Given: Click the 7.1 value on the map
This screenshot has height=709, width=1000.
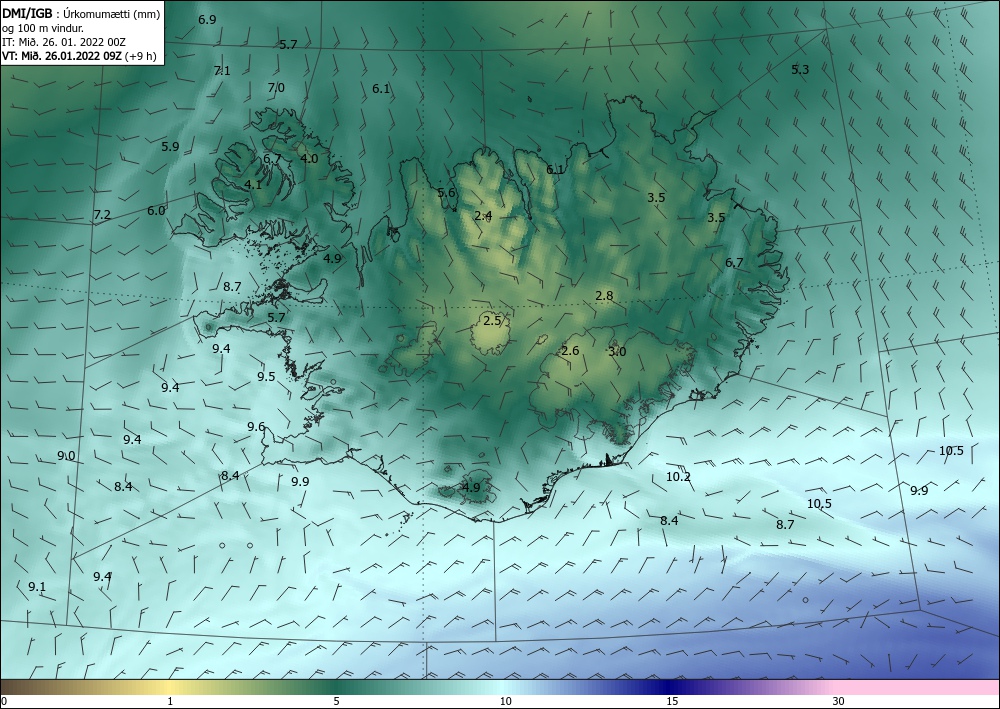Looking at the screenshot, I should pyautogui.click(x=222, y=71).
